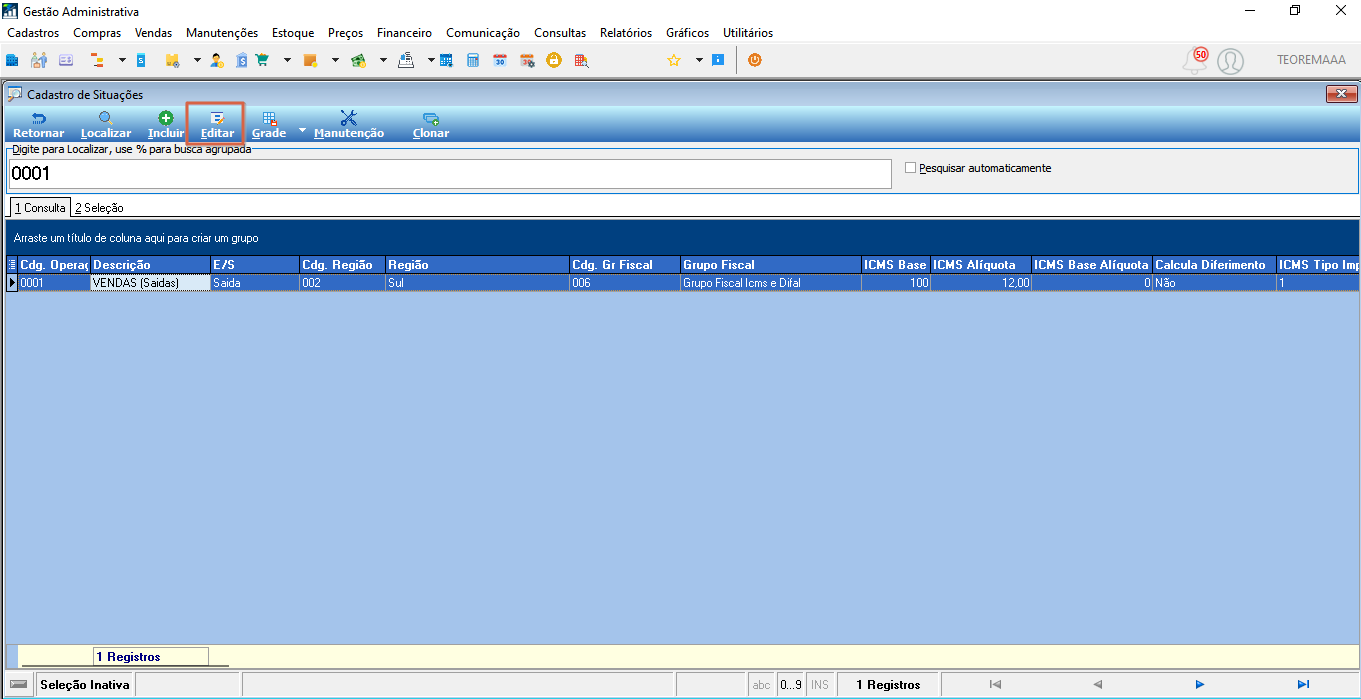
Task: Click the yellow box with gear icon
Action: click(x=172, y=60)
